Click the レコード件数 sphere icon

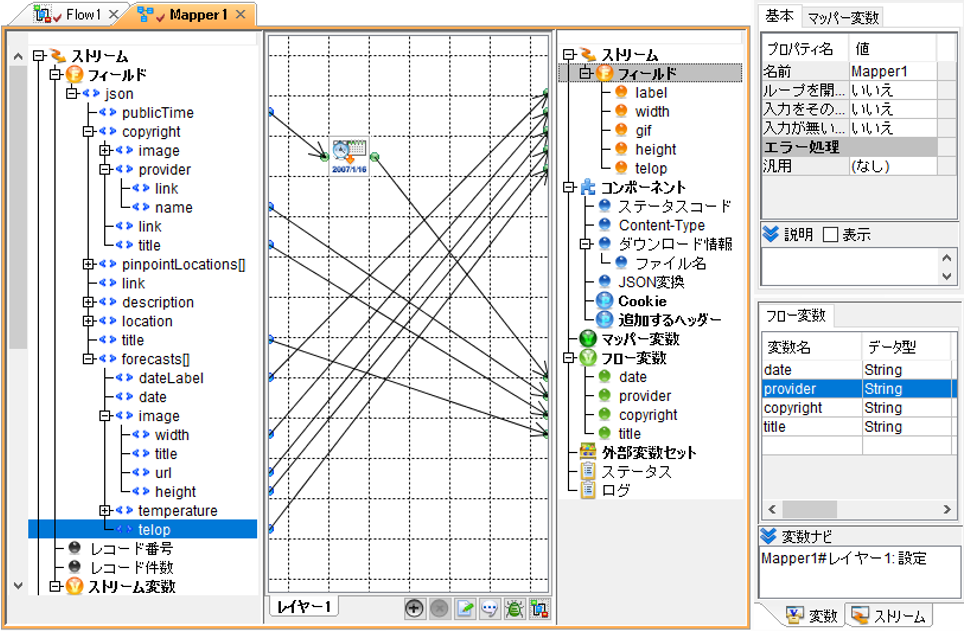74,567
